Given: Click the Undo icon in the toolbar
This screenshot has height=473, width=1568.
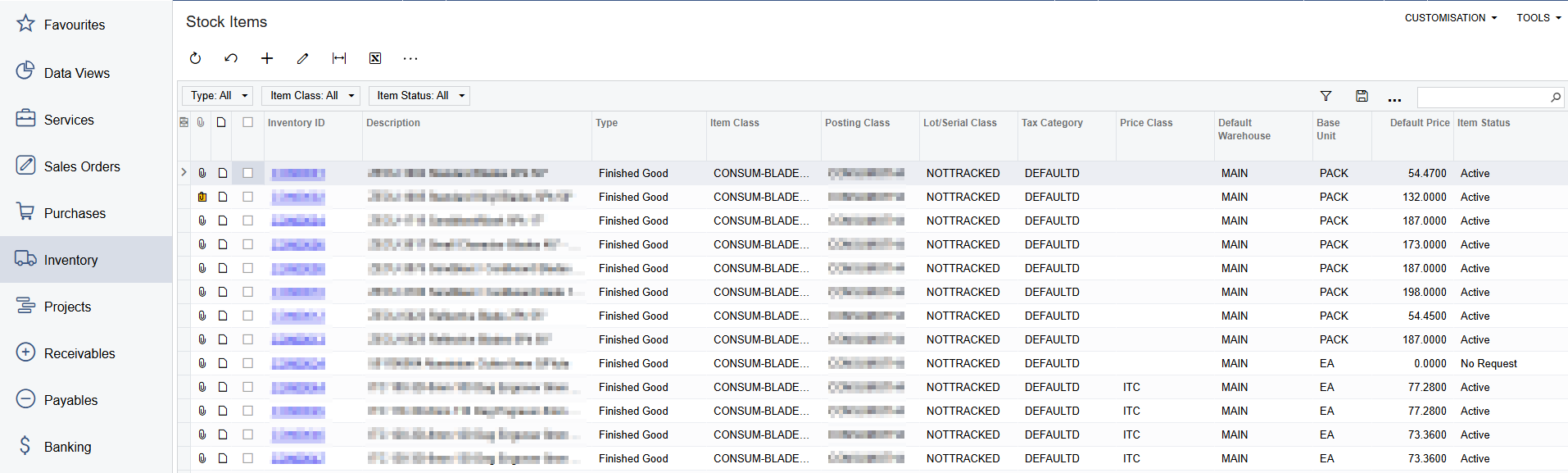Looking at the screenshot, I should (231, 58).
